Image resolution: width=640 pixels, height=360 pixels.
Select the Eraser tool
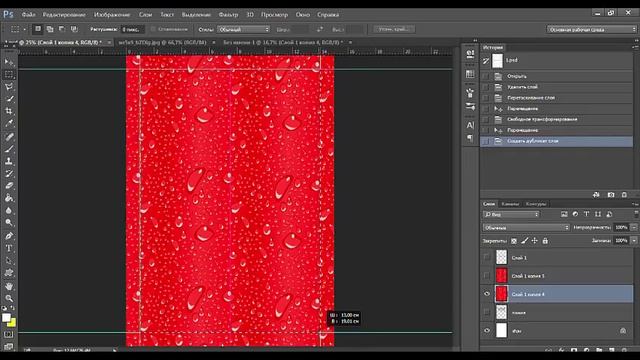click(9, 186)
